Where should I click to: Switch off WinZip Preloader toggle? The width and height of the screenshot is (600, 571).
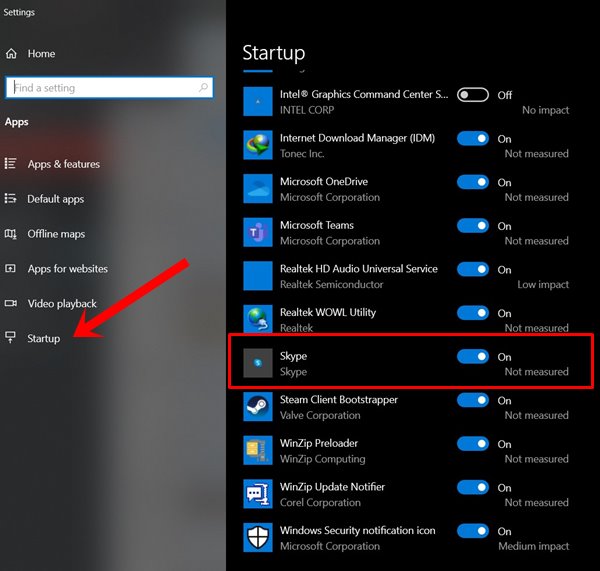click(x=473, y=444)
